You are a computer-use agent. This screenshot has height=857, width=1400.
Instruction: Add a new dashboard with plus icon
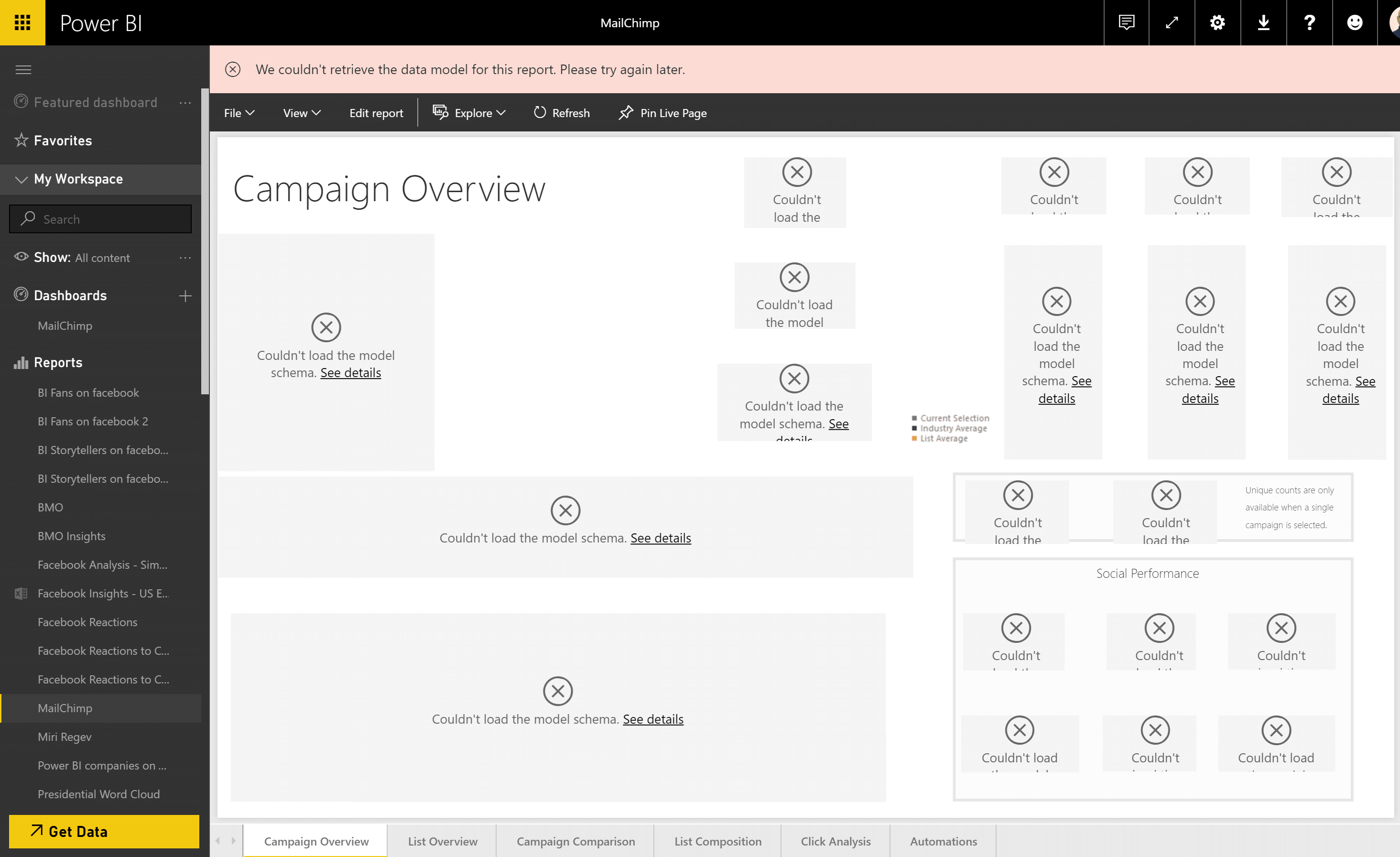(x=184, y=295)
